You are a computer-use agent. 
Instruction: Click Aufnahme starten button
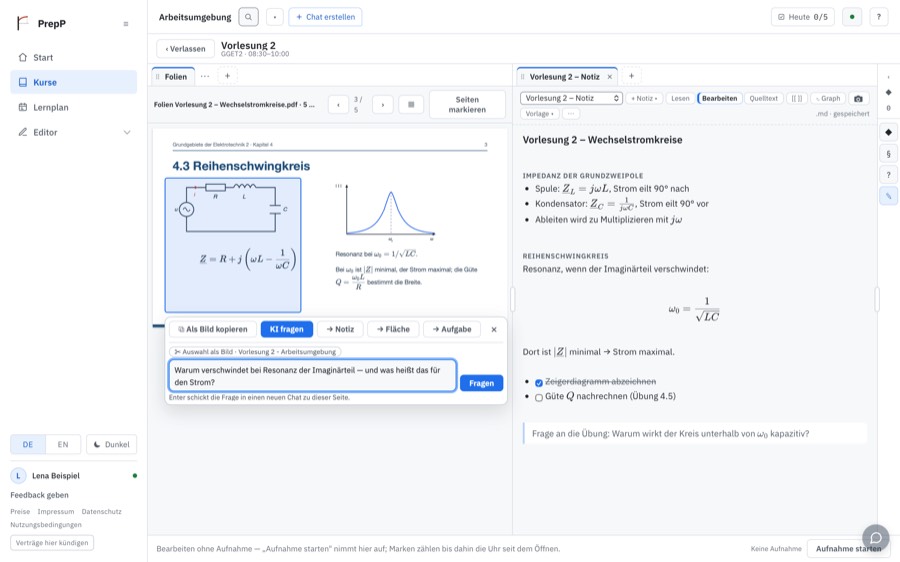(x=848, y=548)
